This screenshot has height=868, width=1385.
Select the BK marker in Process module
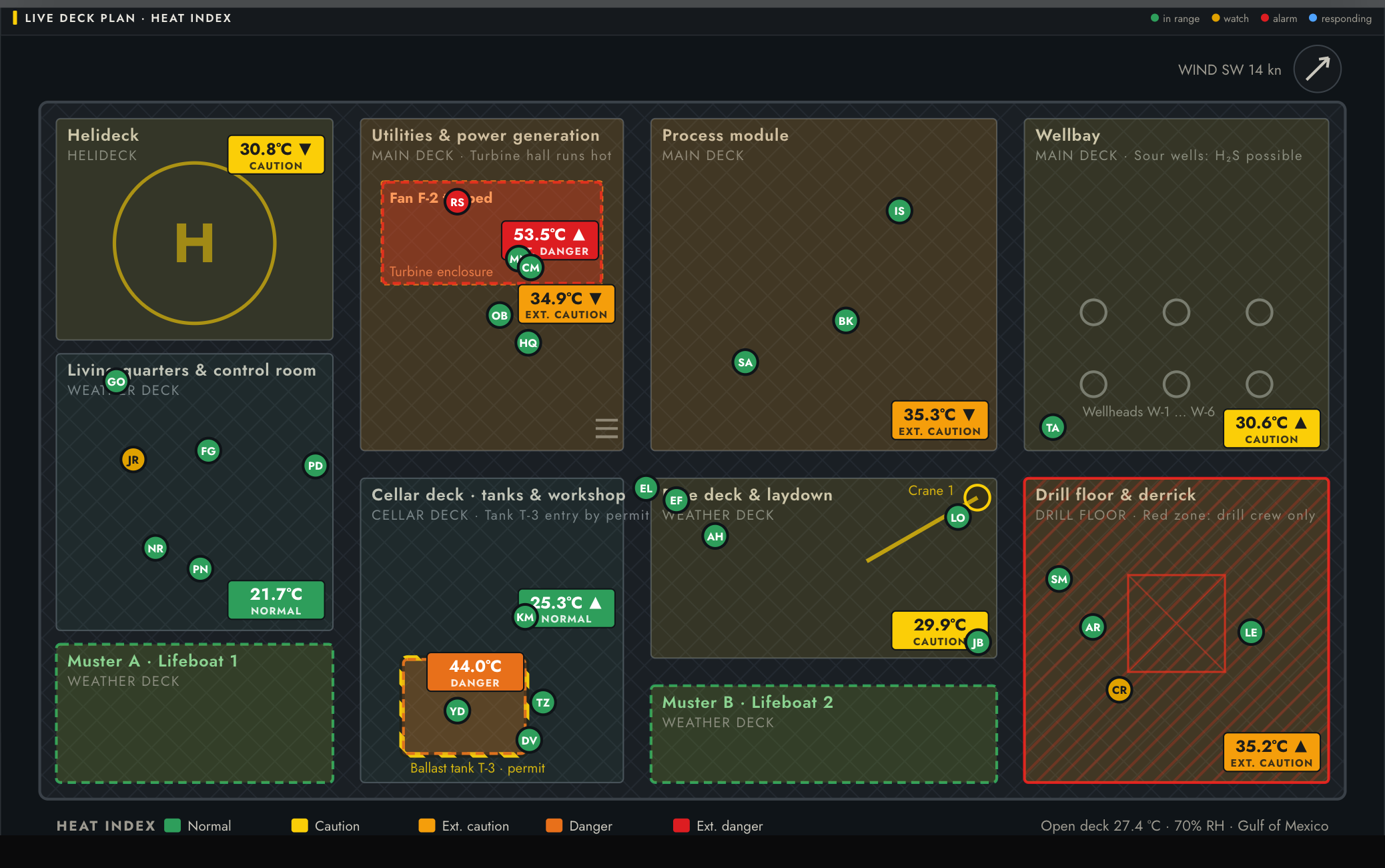[x=846, y=321]
